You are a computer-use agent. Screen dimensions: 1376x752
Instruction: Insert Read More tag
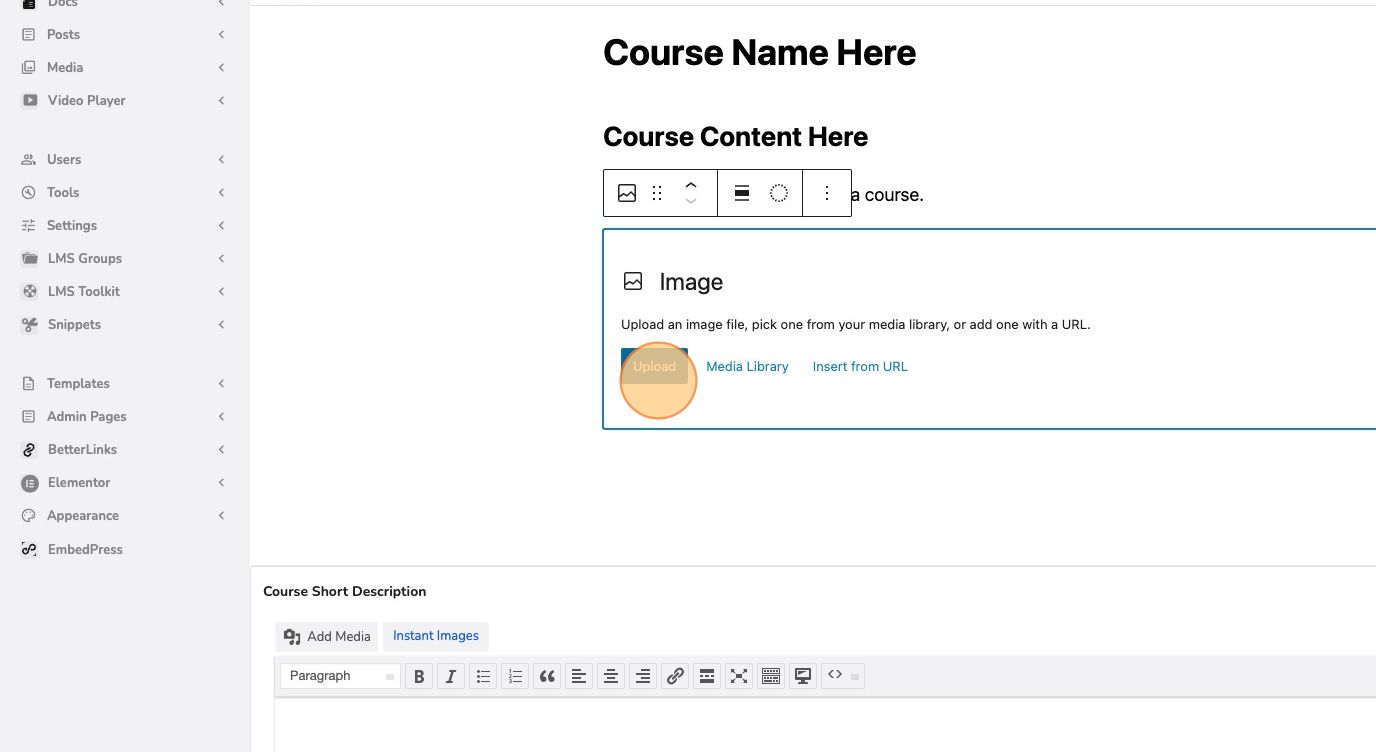coord(707,677)
